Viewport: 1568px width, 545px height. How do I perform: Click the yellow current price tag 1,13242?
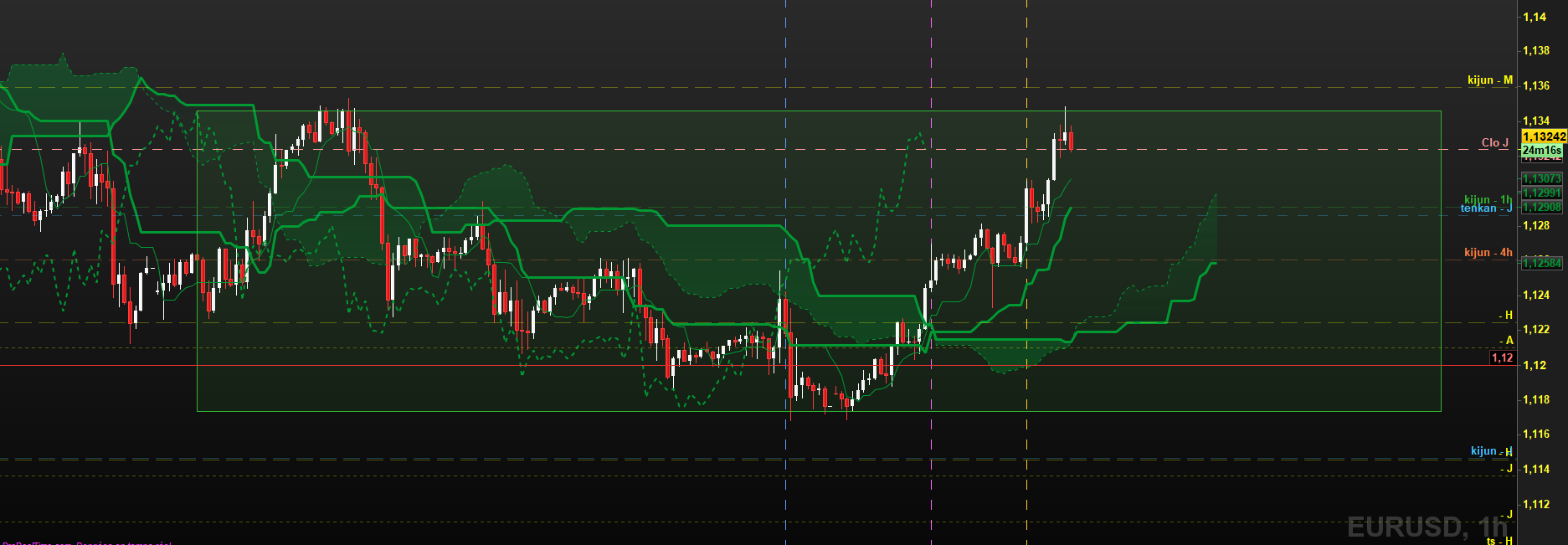point(1544,136)
